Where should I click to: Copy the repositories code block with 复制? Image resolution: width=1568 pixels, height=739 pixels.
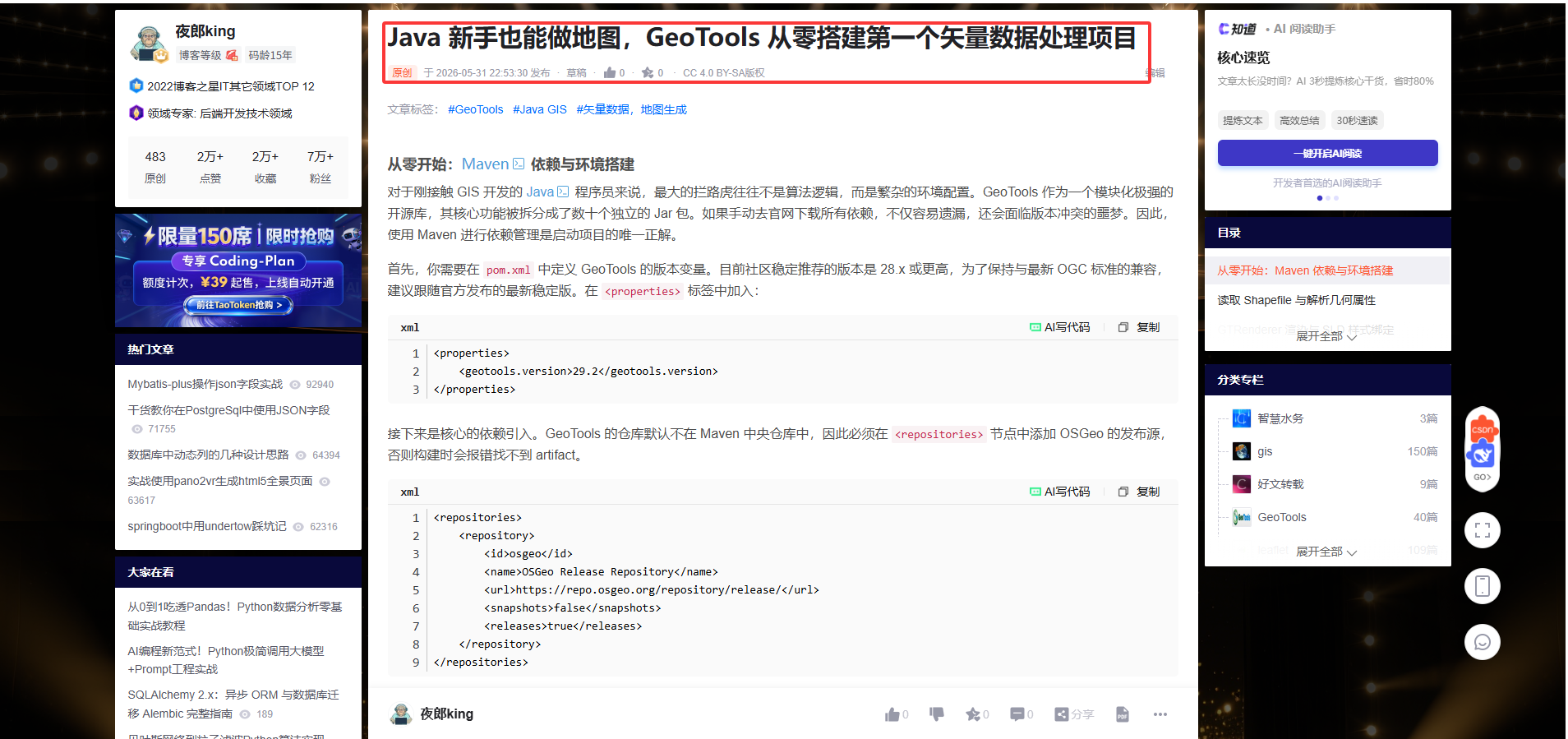pos(1139,492)
